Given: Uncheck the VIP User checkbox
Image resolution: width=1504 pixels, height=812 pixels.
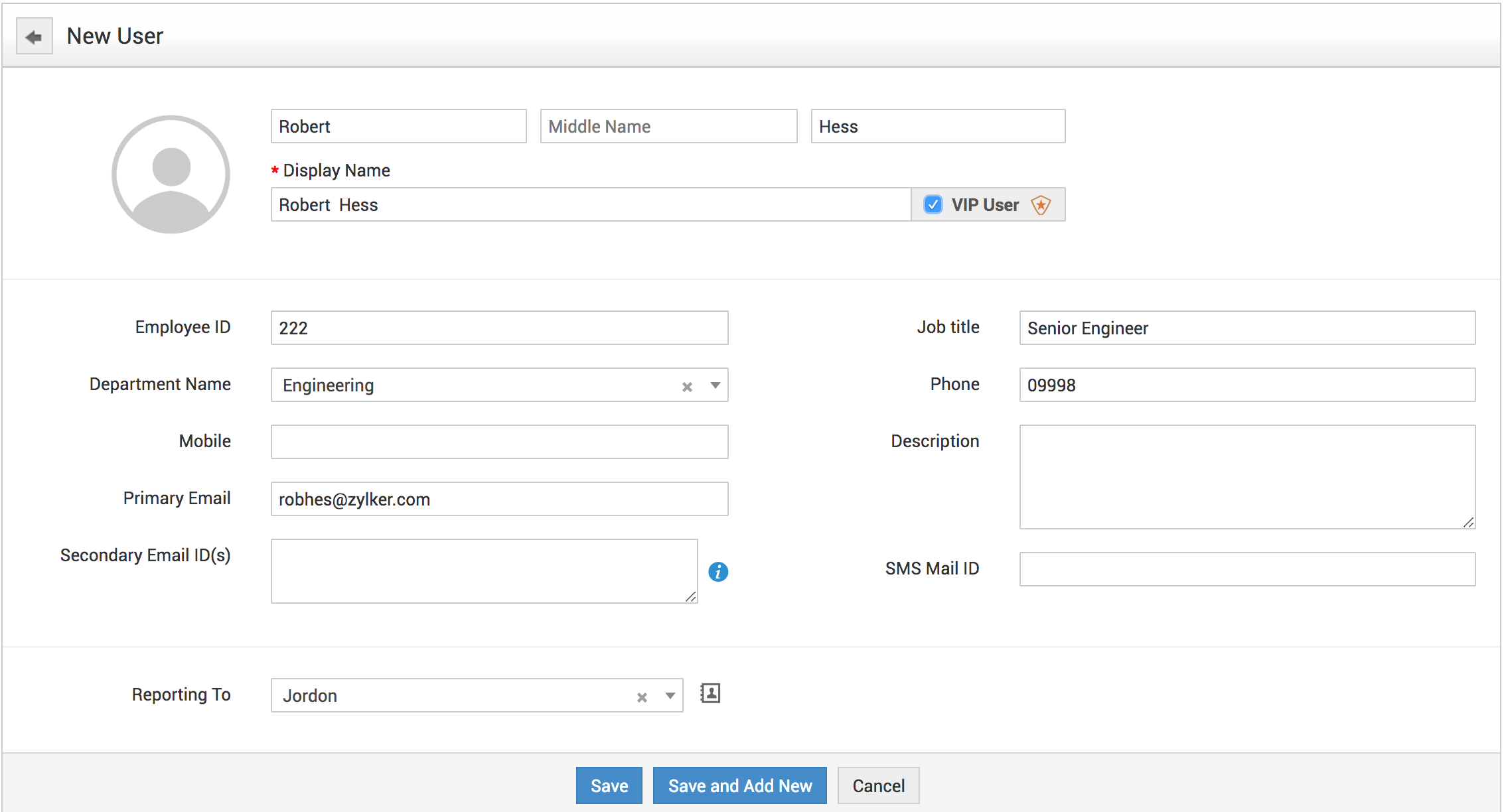Looking at the screenshot, I should coord(933,204).
